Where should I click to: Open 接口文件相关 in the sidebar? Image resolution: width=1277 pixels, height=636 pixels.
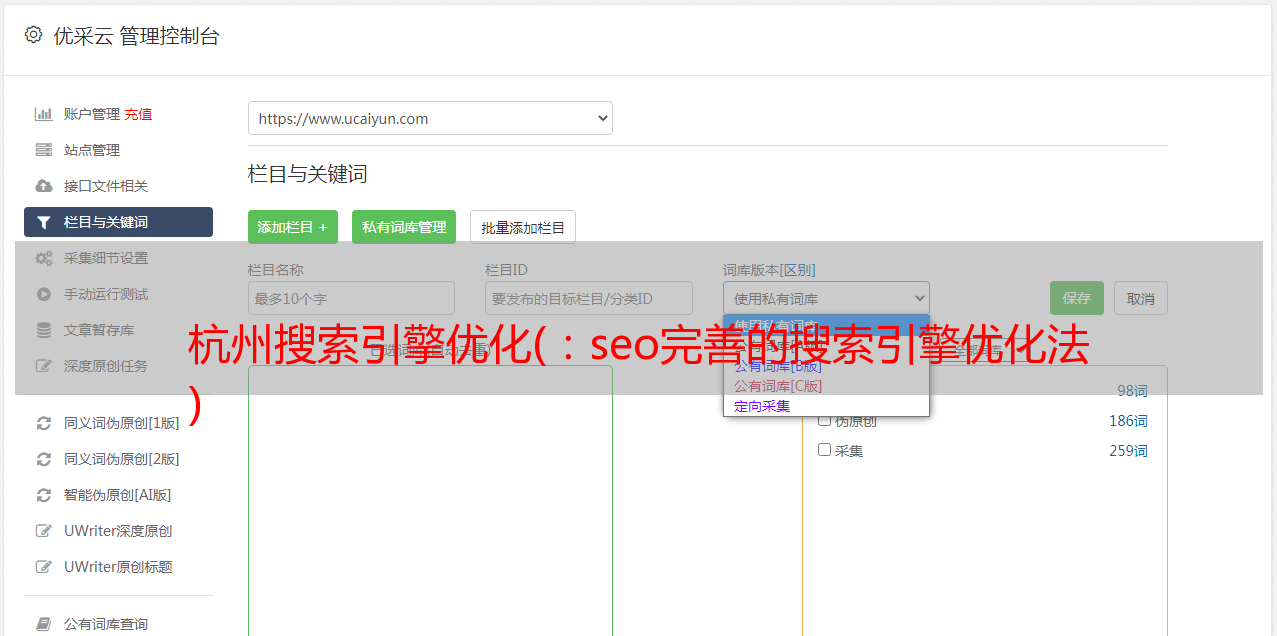106,186
